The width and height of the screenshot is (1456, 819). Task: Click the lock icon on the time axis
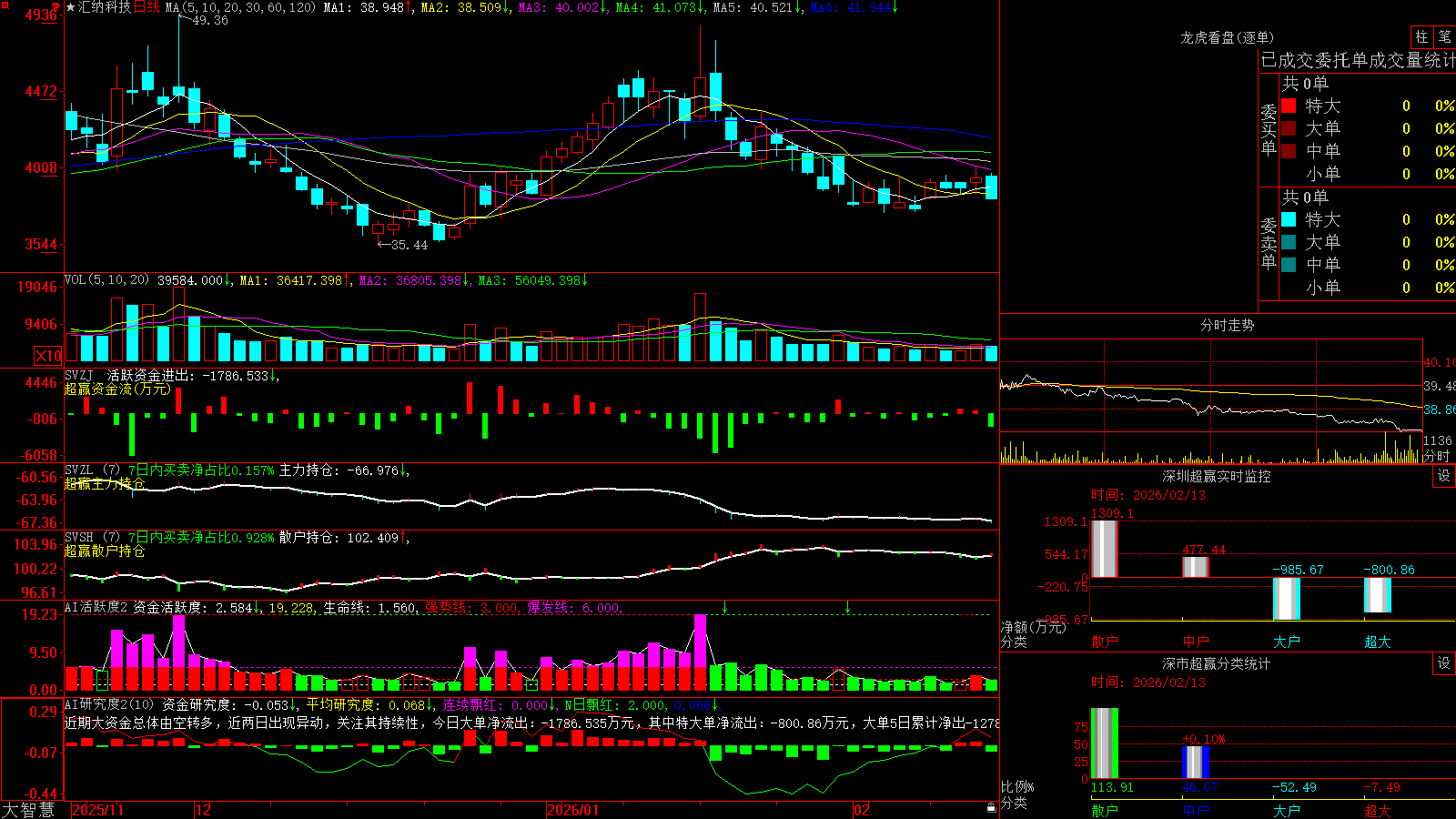992,808
